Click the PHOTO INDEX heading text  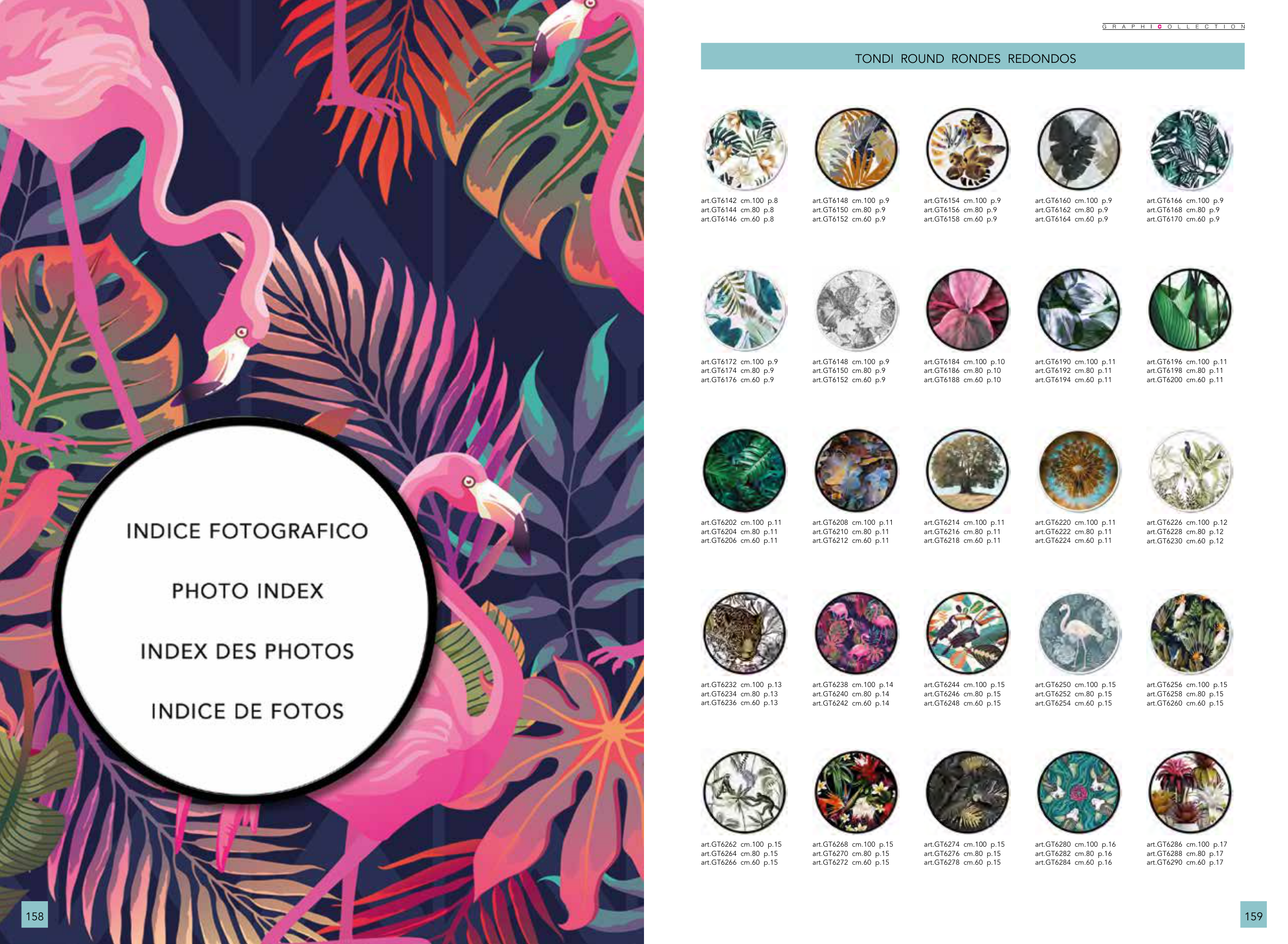(247, 591)
